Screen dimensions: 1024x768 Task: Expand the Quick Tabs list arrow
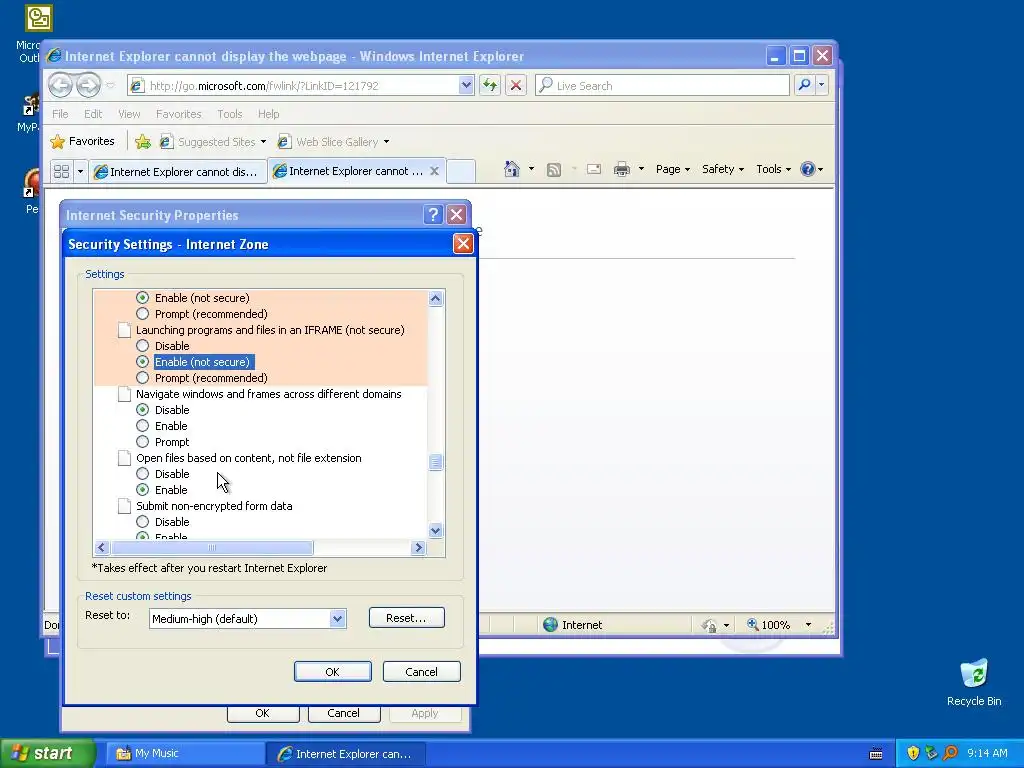80,171
